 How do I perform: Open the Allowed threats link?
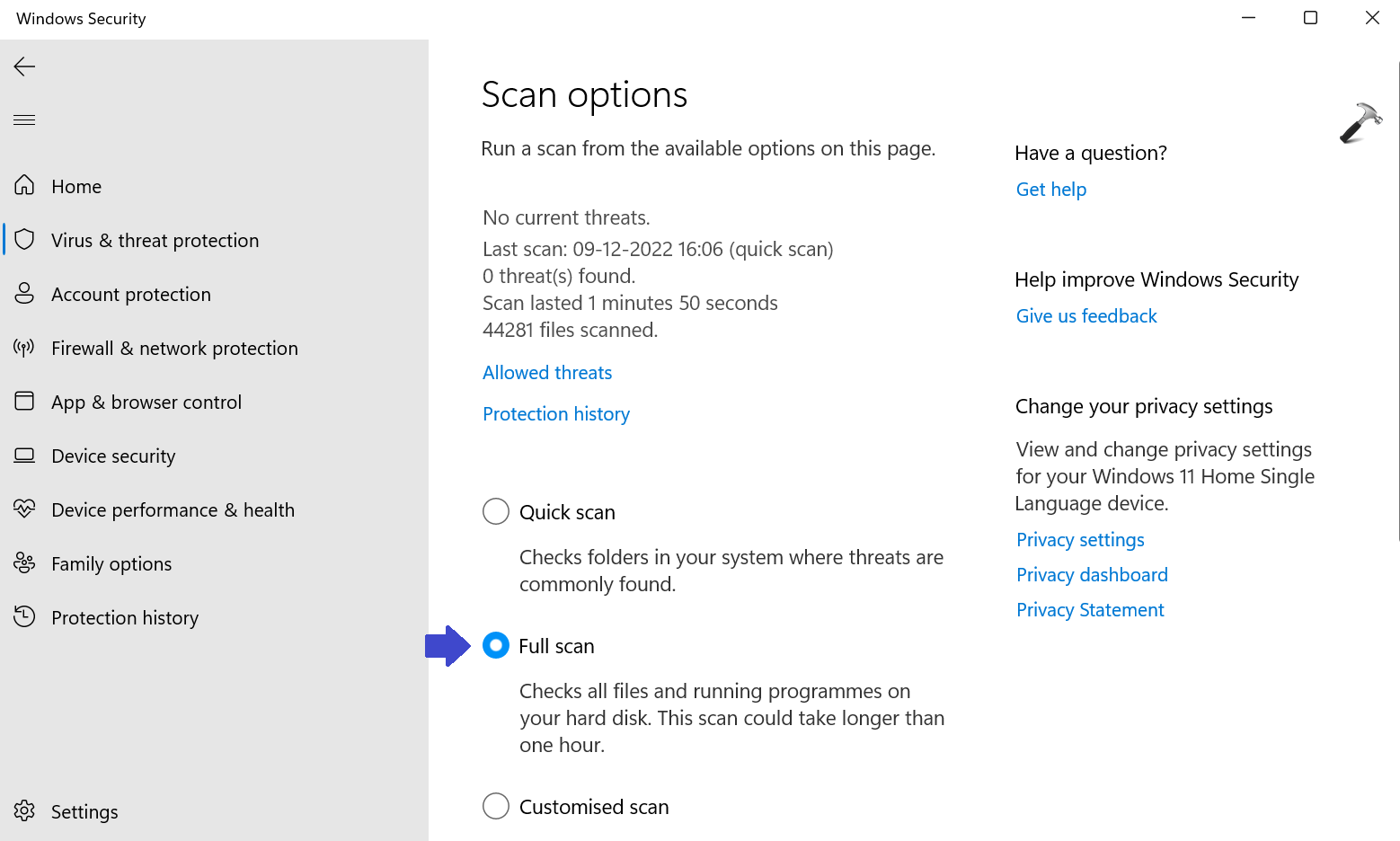pyautogui.click(x=547, y=373)
